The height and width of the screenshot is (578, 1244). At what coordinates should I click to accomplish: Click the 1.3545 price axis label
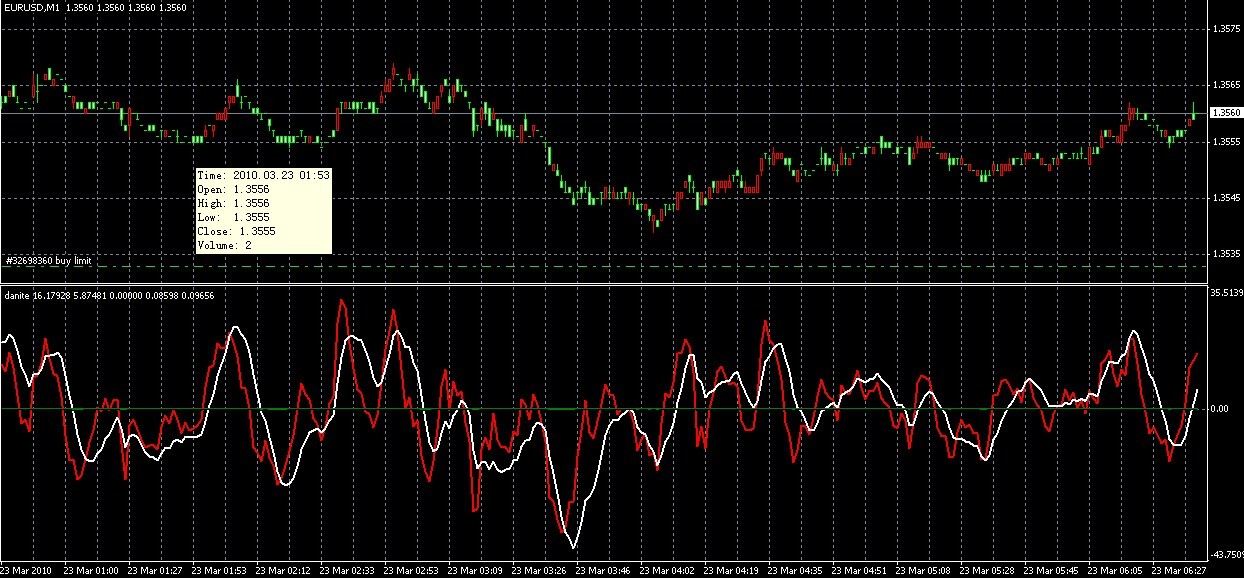click(1226, 198)
